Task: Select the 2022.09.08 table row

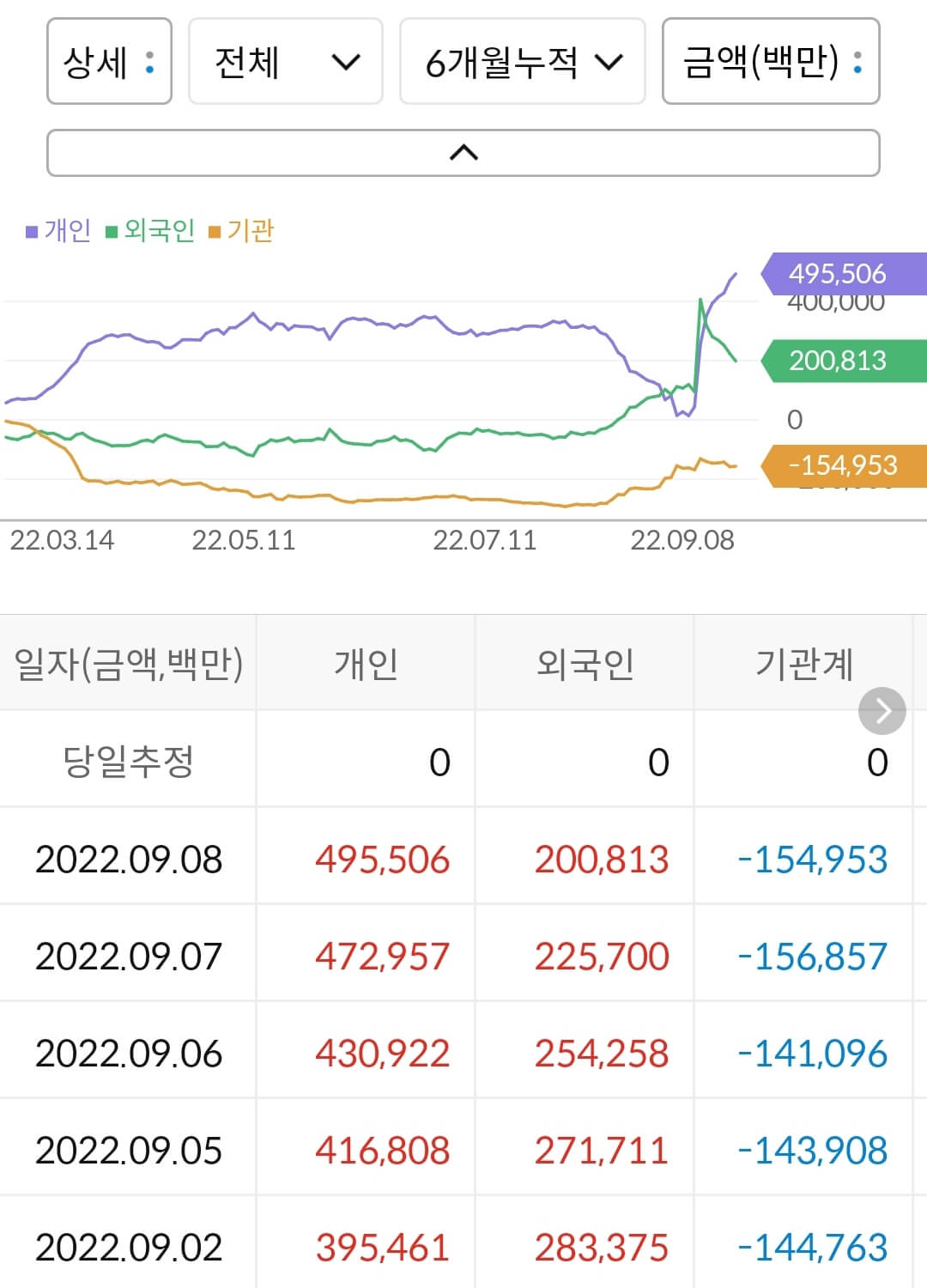Action: coord(463,858)
